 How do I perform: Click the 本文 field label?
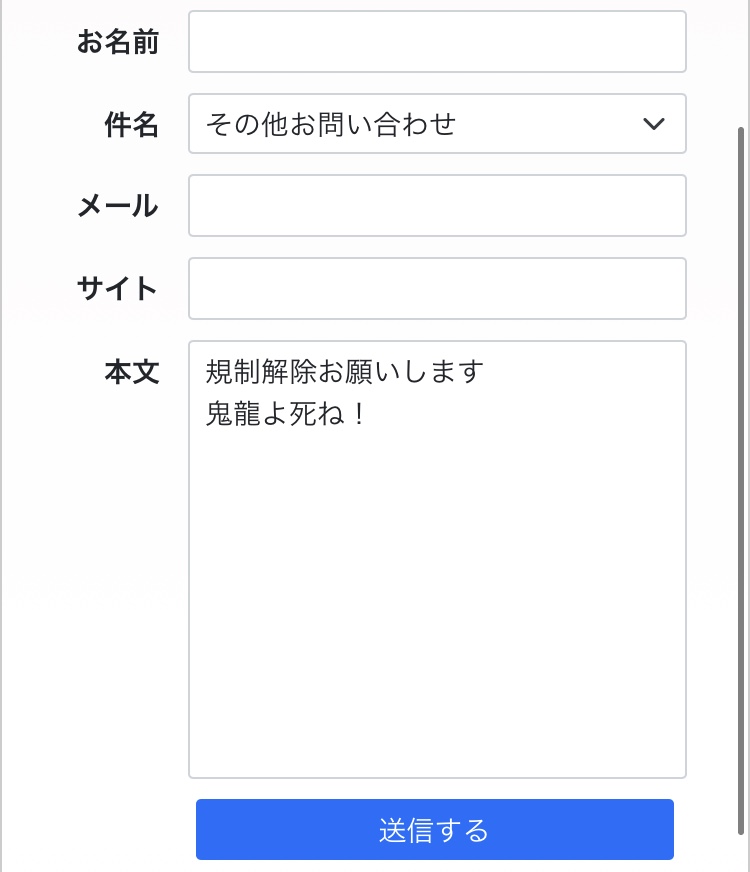pos(131,372)
